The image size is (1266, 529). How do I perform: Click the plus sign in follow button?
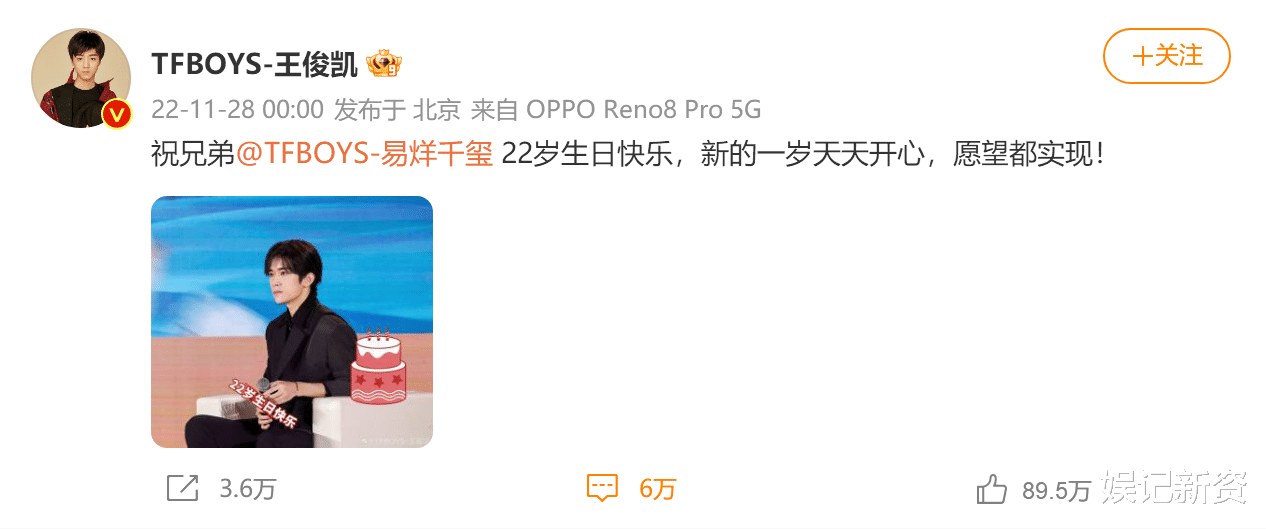pos(1142,56)
